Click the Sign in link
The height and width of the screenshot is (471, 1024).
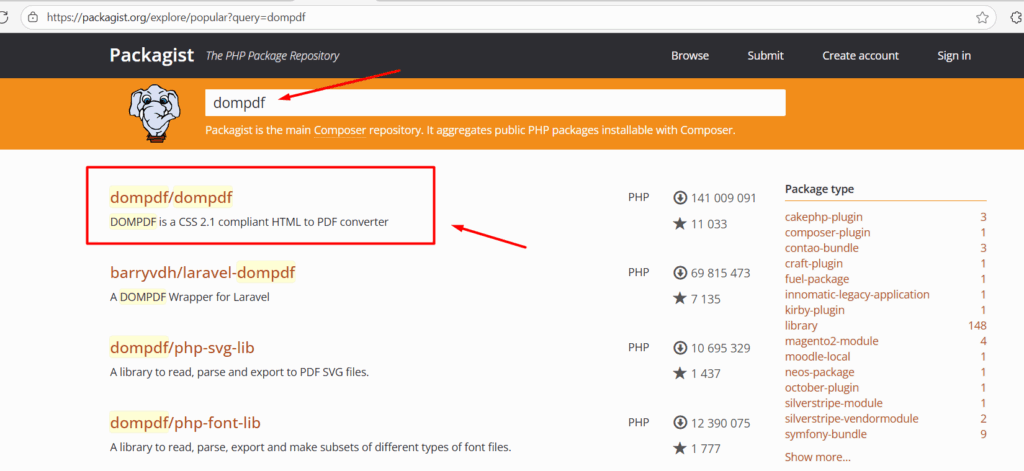click(x=953, y=56)
